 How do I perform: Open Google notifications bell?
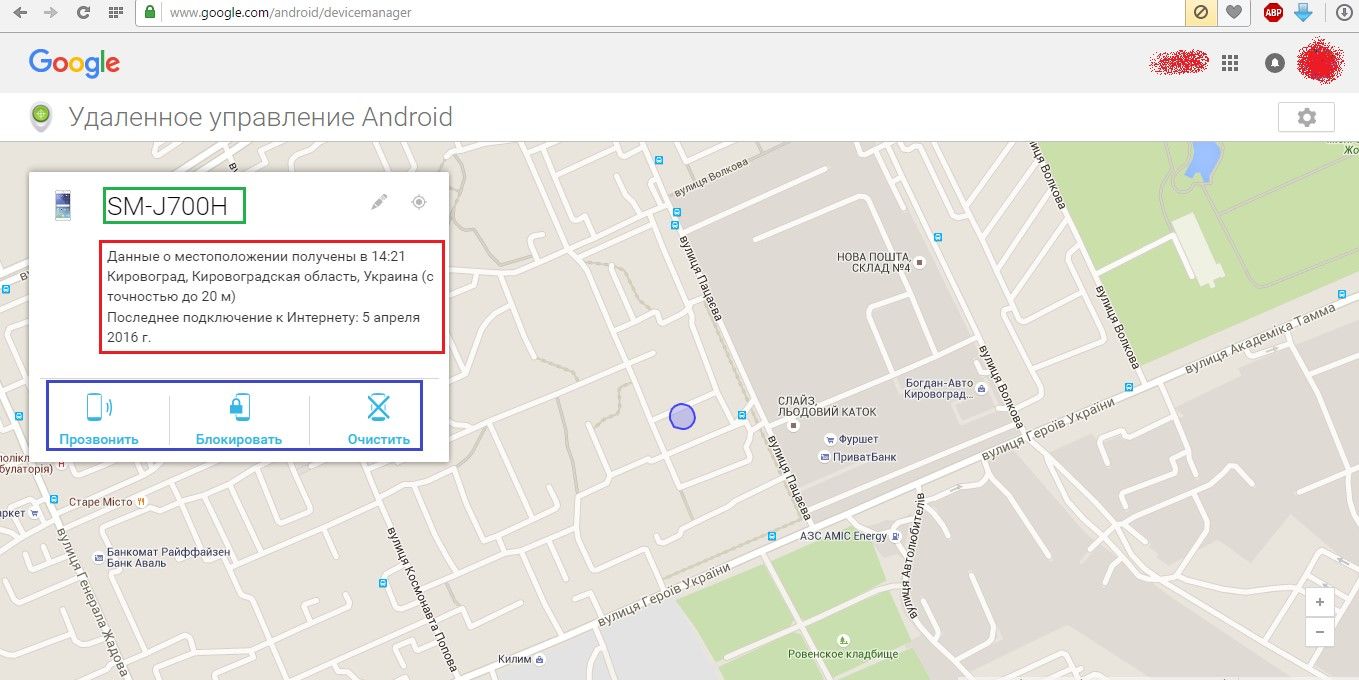[1274, 63]
